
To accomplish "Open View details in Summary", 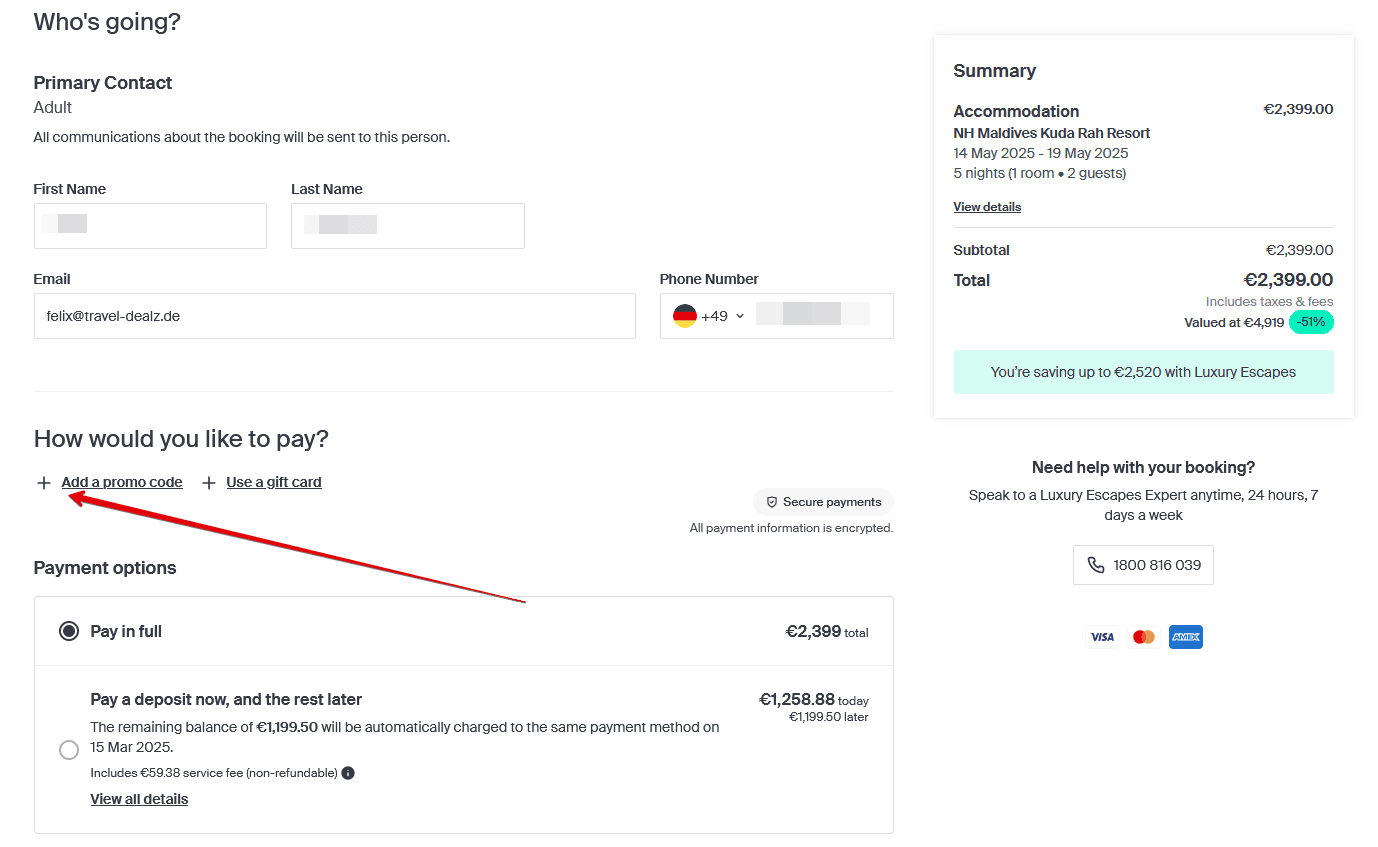I will [x=987, y=207].
